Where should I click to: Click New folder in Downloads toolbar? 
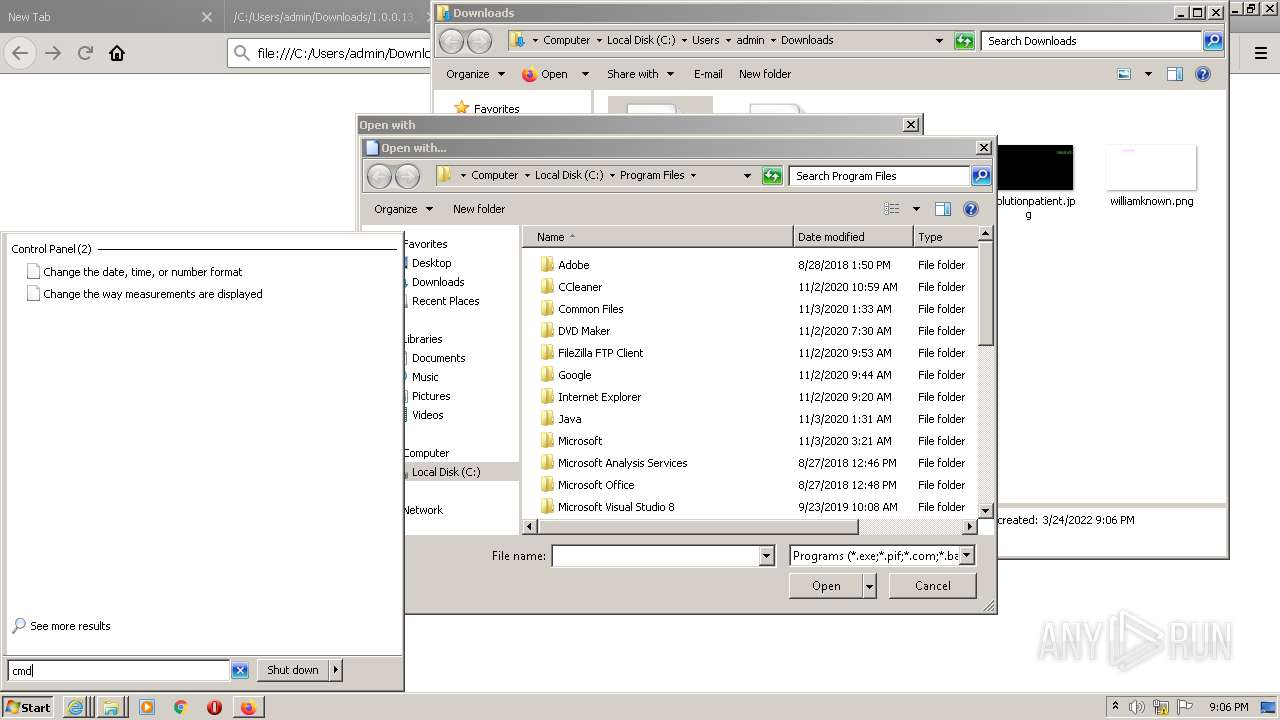point(765,74)
